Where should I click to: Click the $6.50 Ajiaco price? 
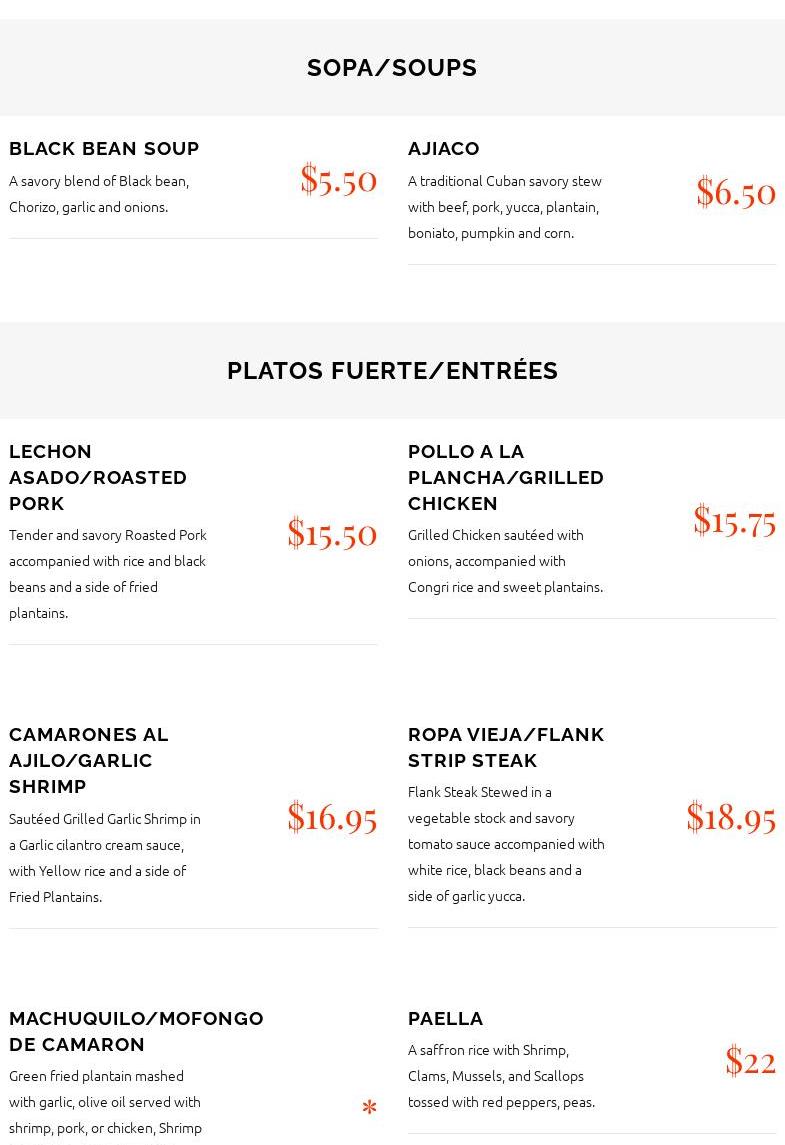735,191
